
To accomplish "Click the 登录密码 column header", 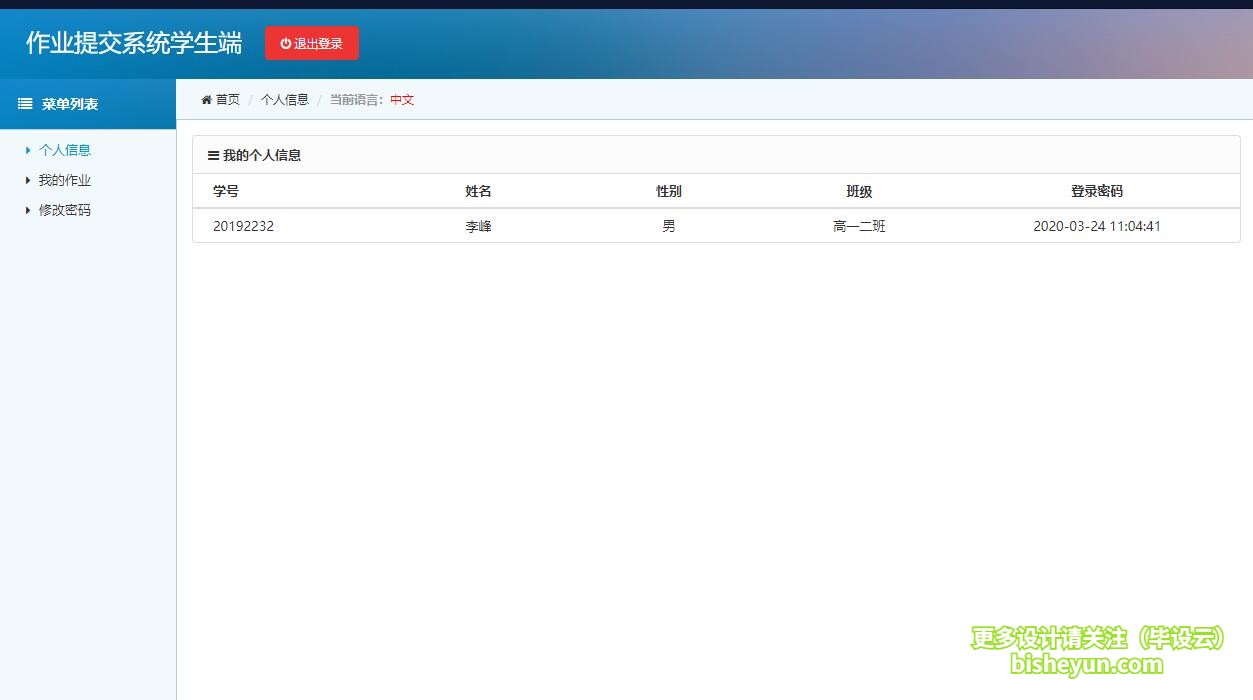I will point(1097,191).
